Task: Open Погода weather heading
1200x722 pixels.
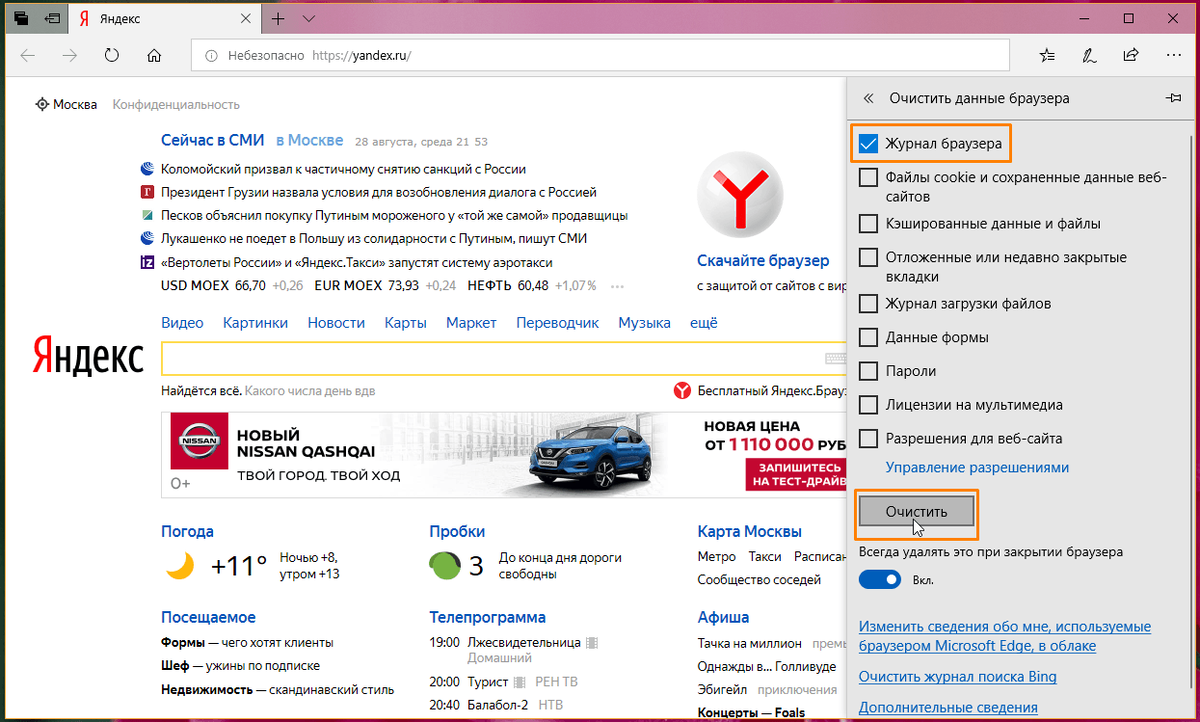Action: pyautogui.click(x=187, y=531)
